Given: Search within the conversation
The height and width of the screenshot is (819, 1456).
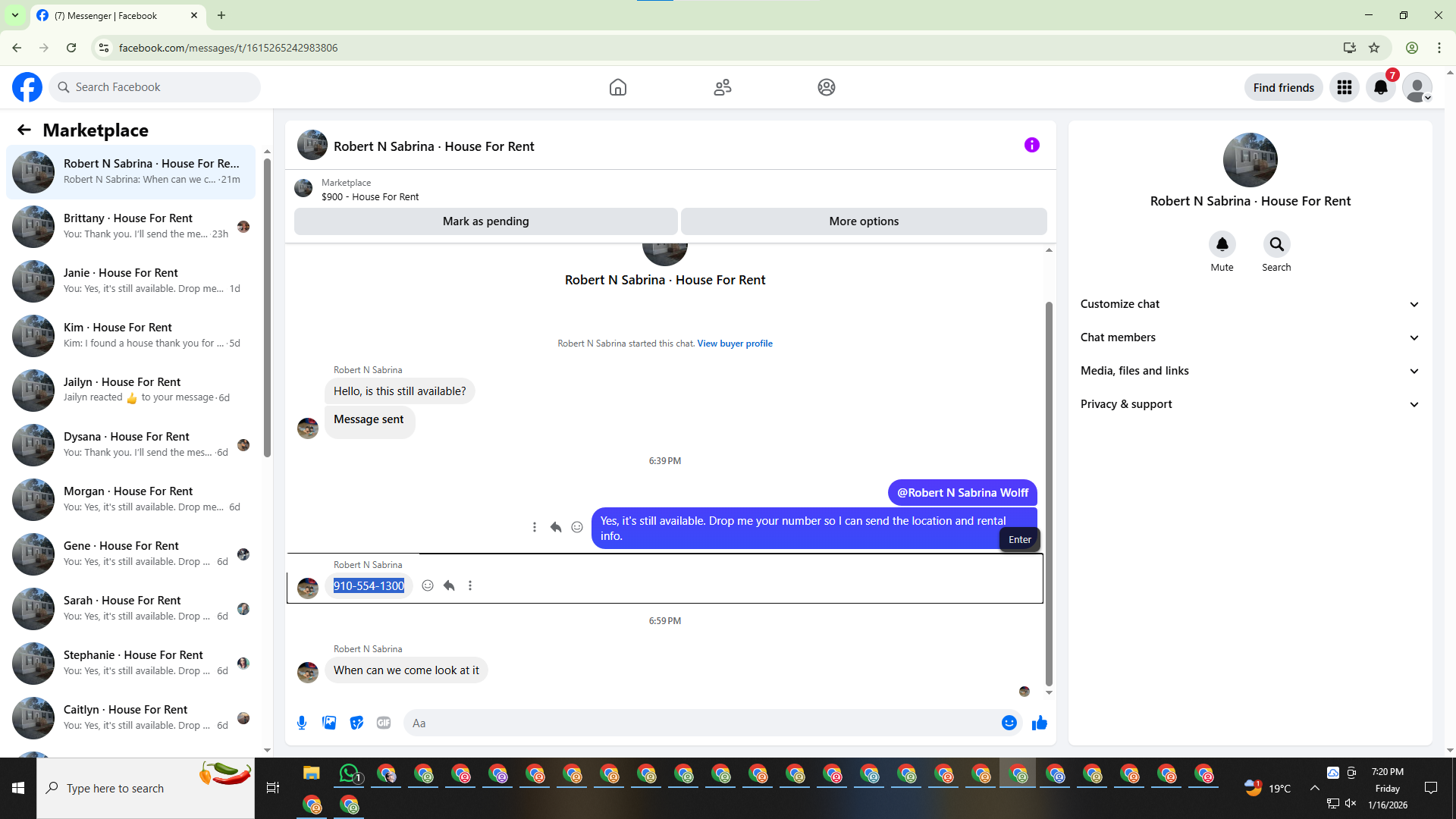Looking at the screenshot, I should (x=1276, y=244).
